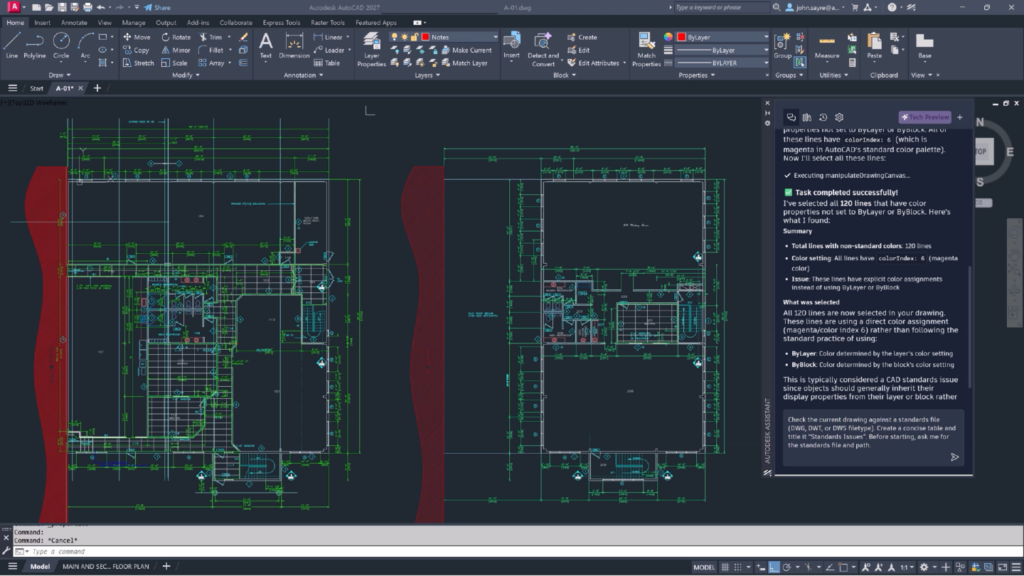Select the Polyline tool

tap(35, 46)
